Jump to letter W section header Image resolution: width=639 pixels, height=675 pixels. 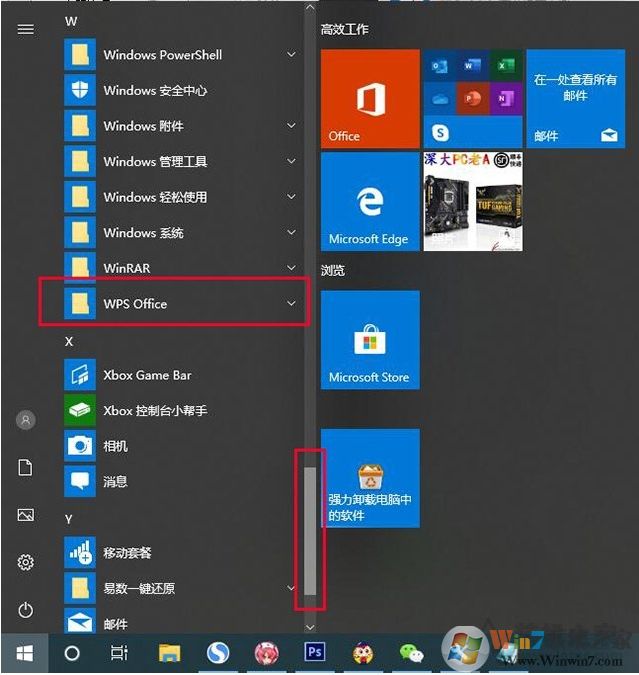point(71,21)
